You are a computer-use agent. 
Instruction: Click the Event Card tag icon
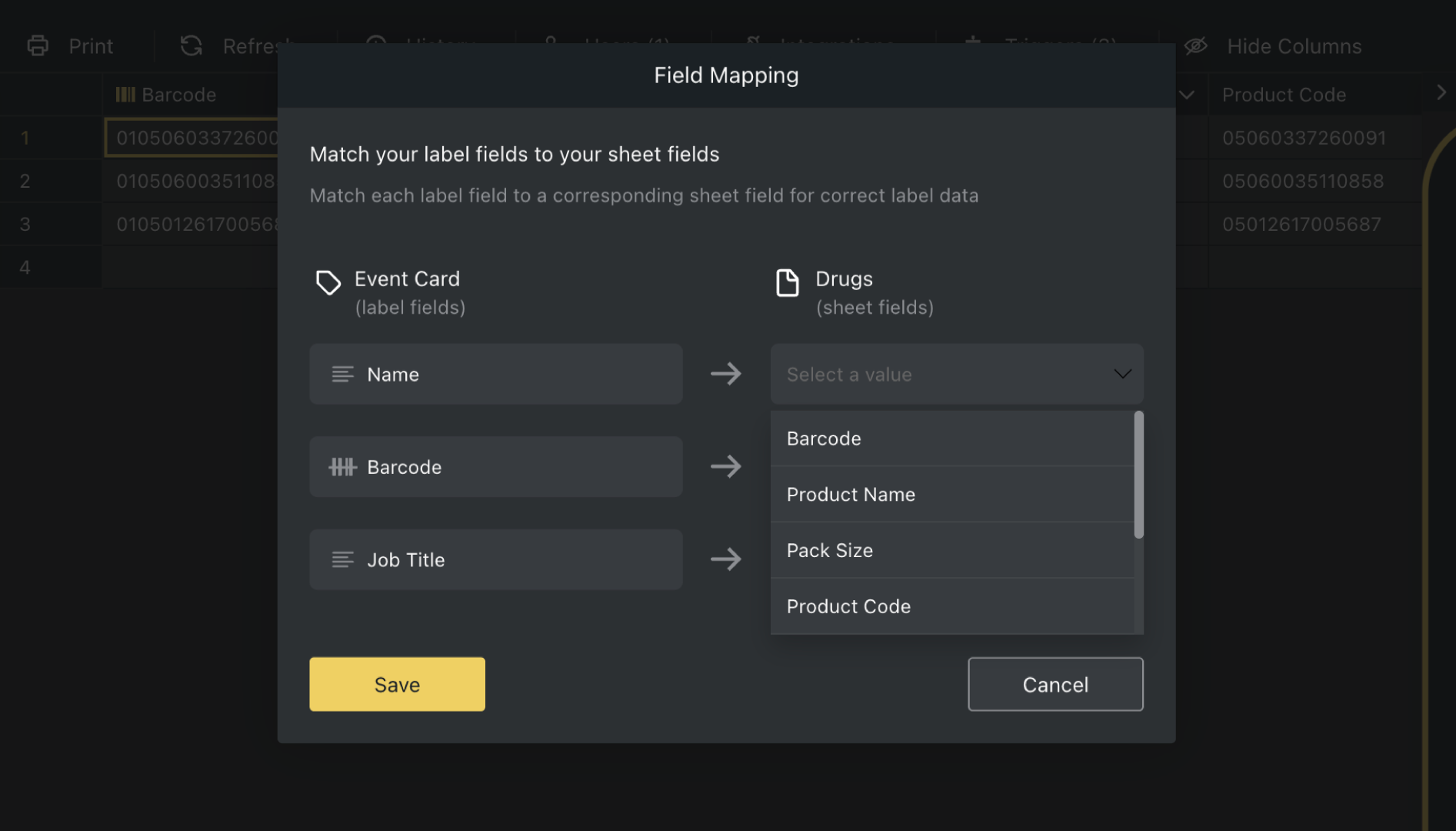(328, 282)
